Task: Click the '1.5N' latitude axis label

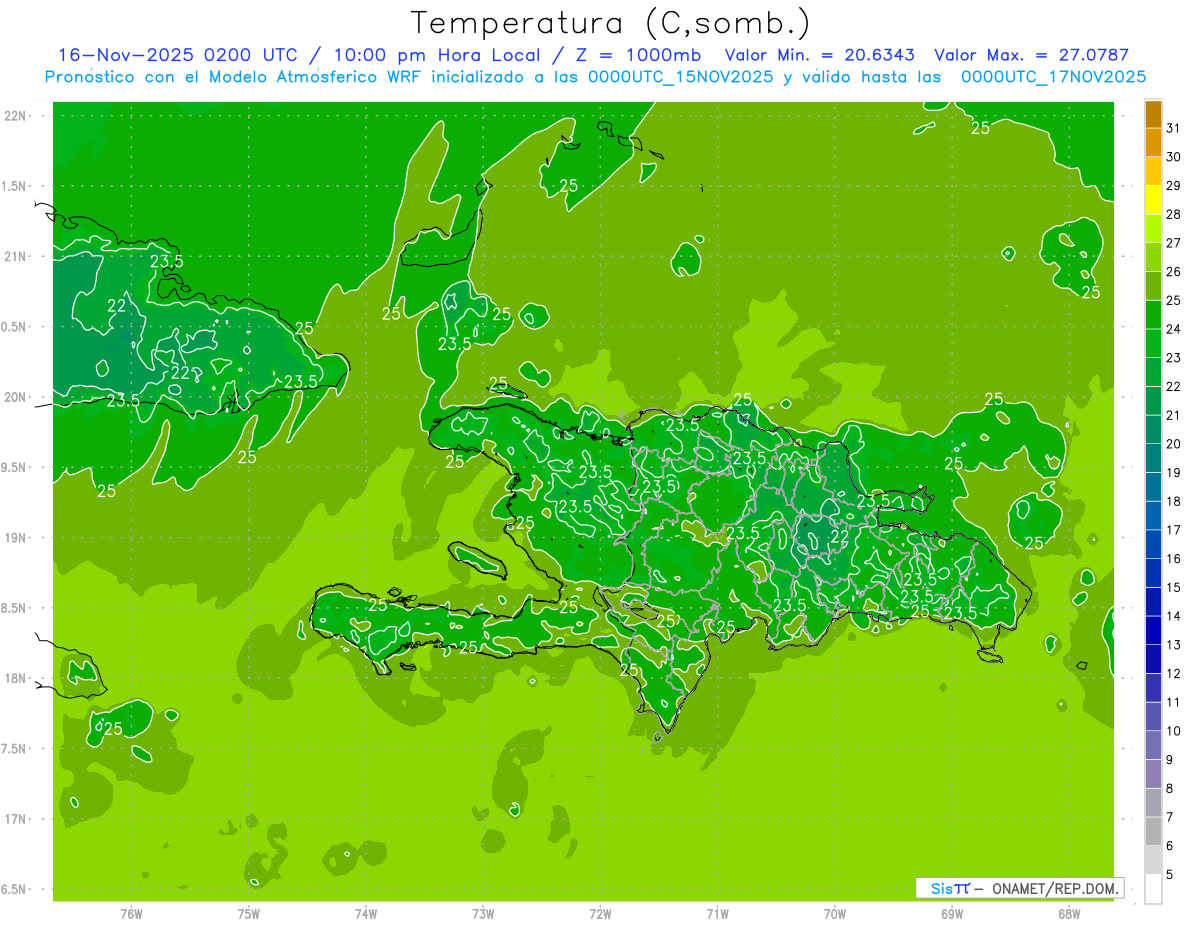Action: click(x=15, y=186)
